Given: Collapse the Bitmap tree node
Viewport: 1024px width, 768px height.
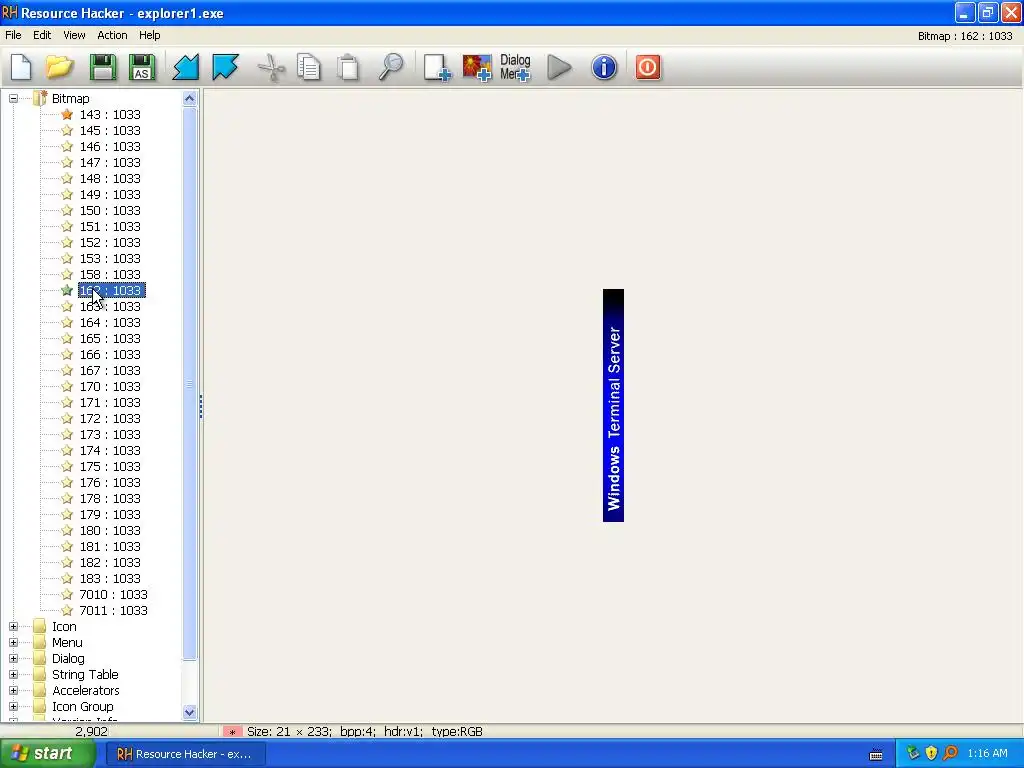Looking at the screenshot, I should (x=13, y=98).
